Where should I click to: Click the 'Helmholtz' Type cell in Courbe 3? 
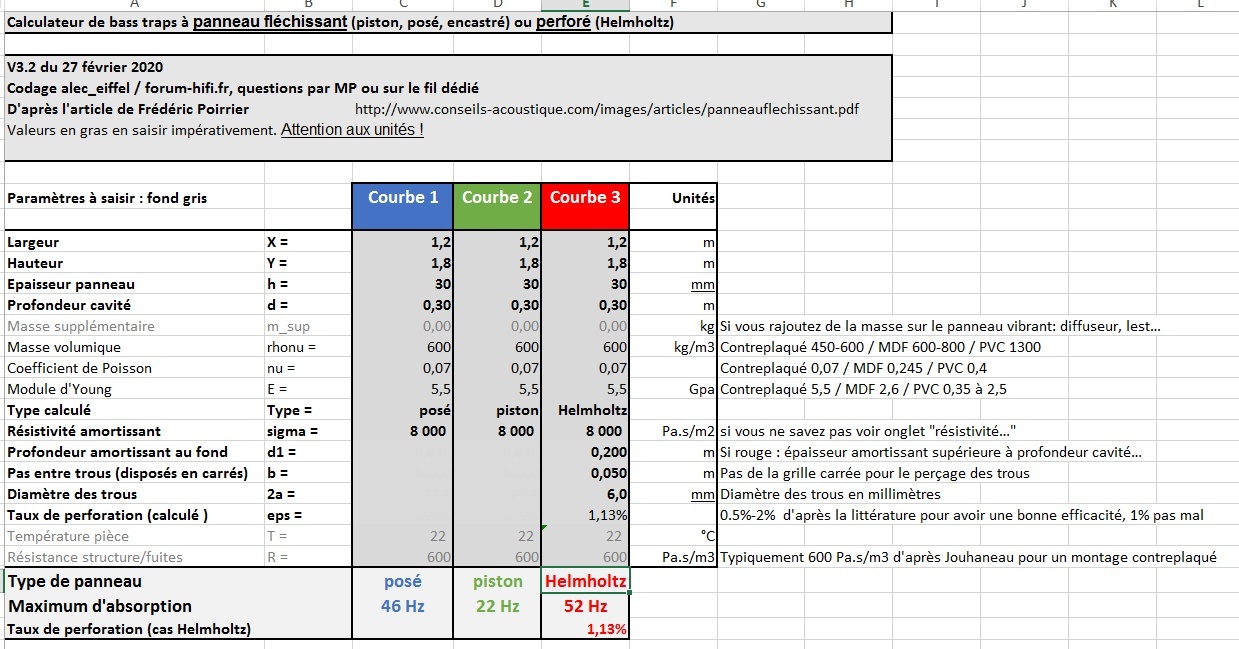pyautogui.click(x=585, y=410)
